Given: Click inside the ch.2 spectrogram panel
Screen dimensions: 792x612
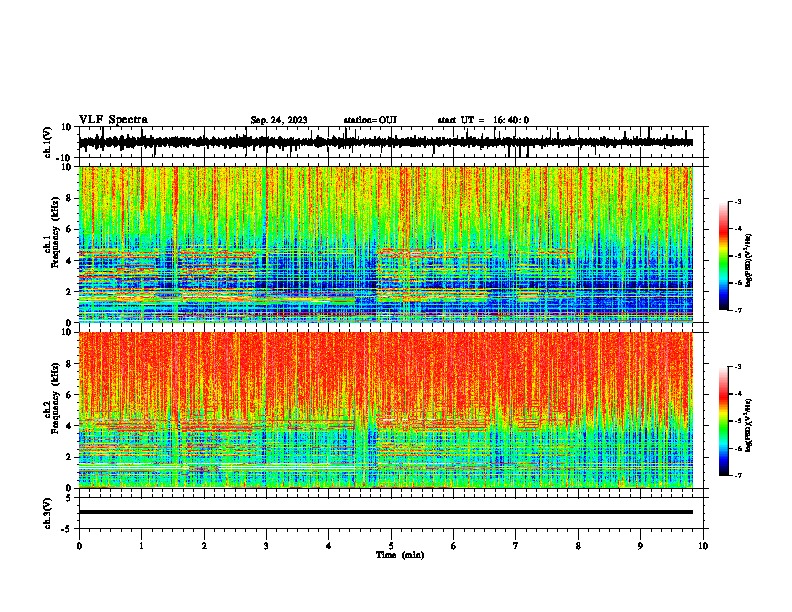Looking at the screenshot, I should pyautogui.click(x=386, y=410).
